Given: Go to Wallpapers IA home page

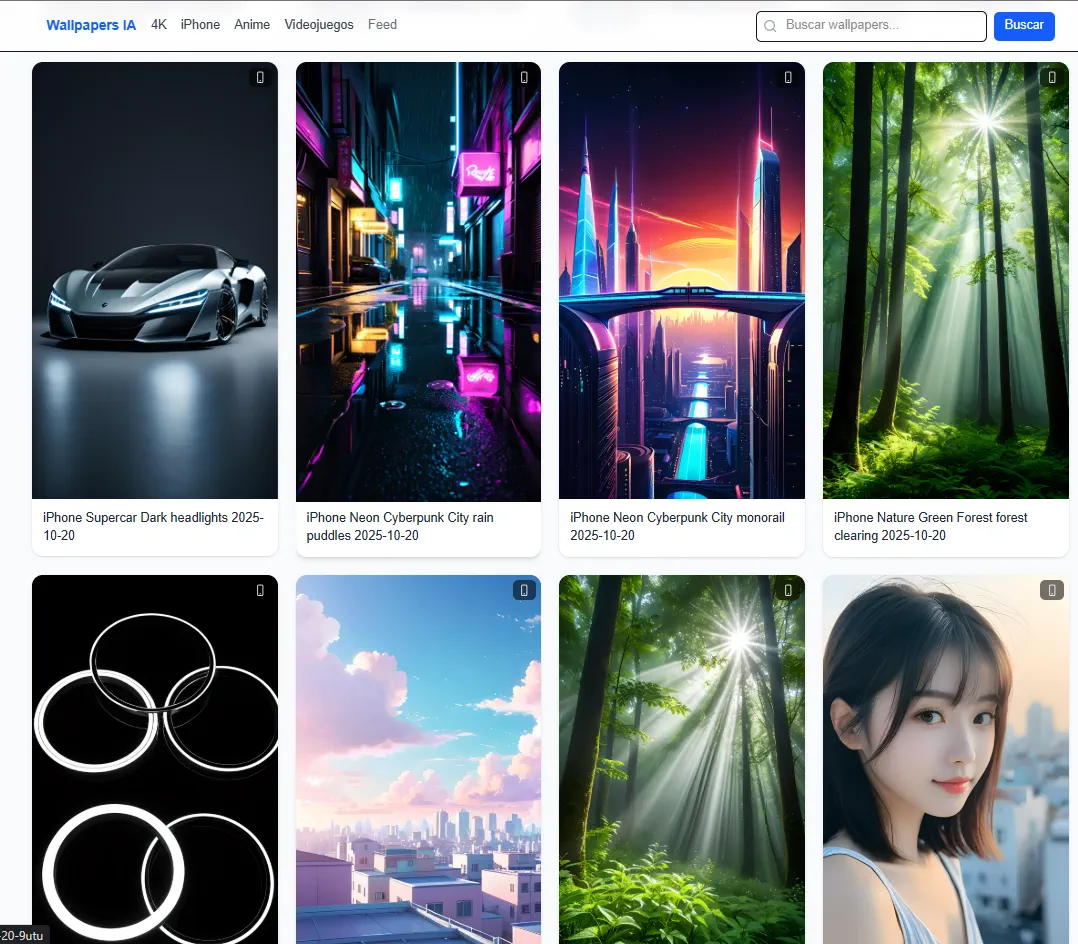Looking at the screenshot, I should click(x=91, y=24).
